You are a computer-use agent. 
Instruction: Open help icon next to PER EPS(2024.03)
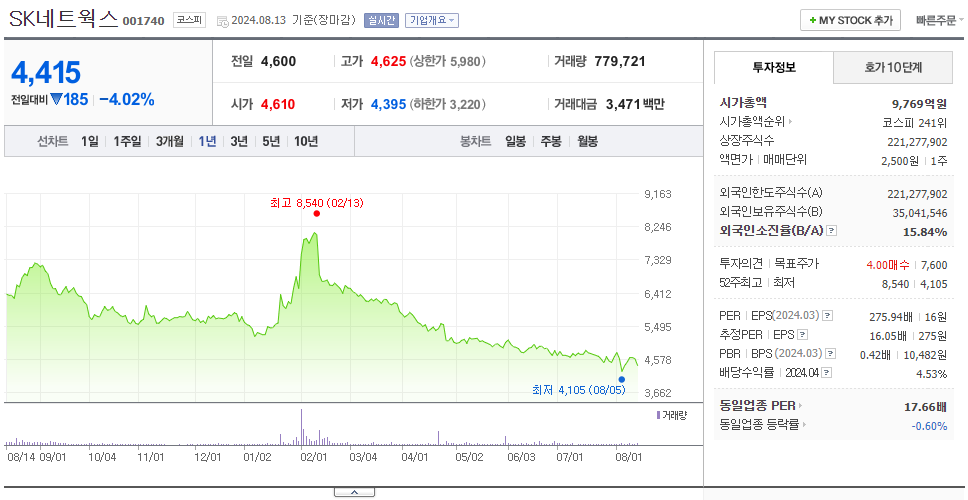pos(828,316)
